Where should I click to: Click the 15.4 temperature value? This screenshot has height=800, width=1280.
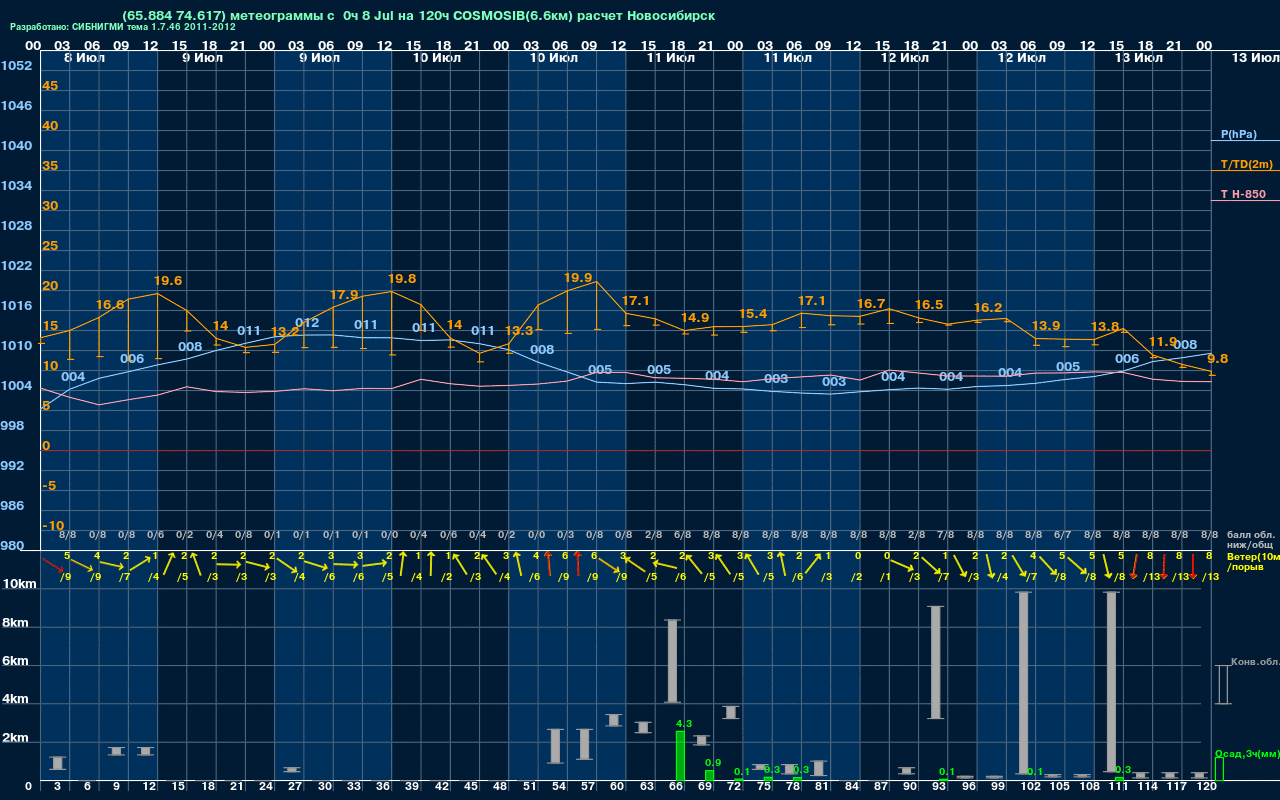click(x=753, y=314)
